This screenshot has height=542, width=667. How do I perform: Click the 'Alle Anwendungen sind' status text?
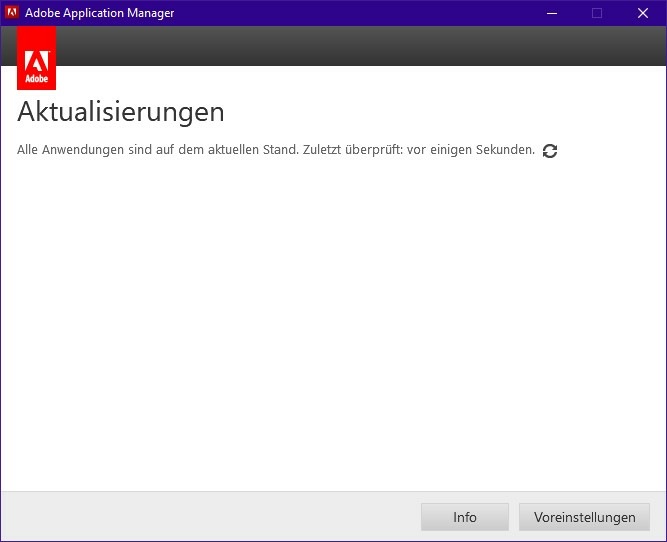point(80,150)
